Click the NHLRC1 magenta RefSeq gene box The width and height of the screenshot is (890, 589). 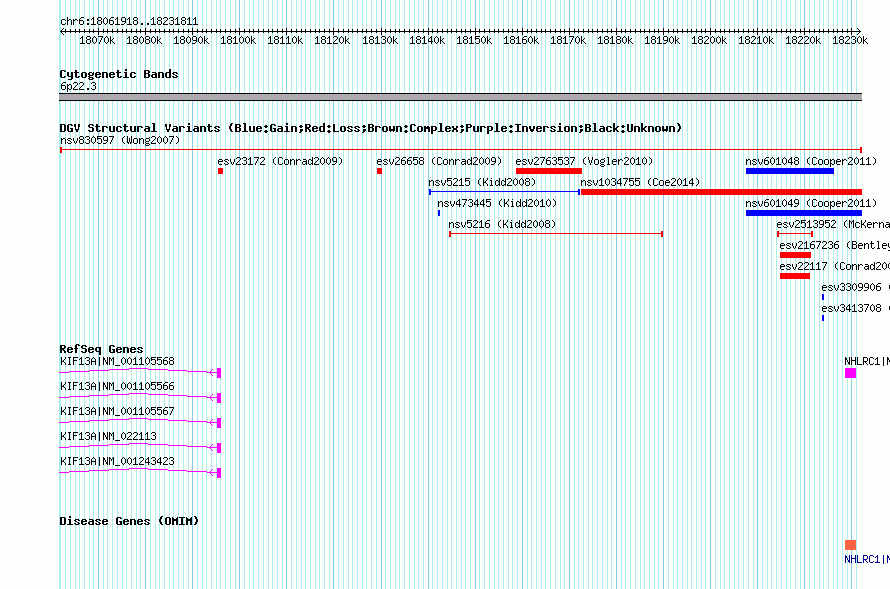pos(850,373)
